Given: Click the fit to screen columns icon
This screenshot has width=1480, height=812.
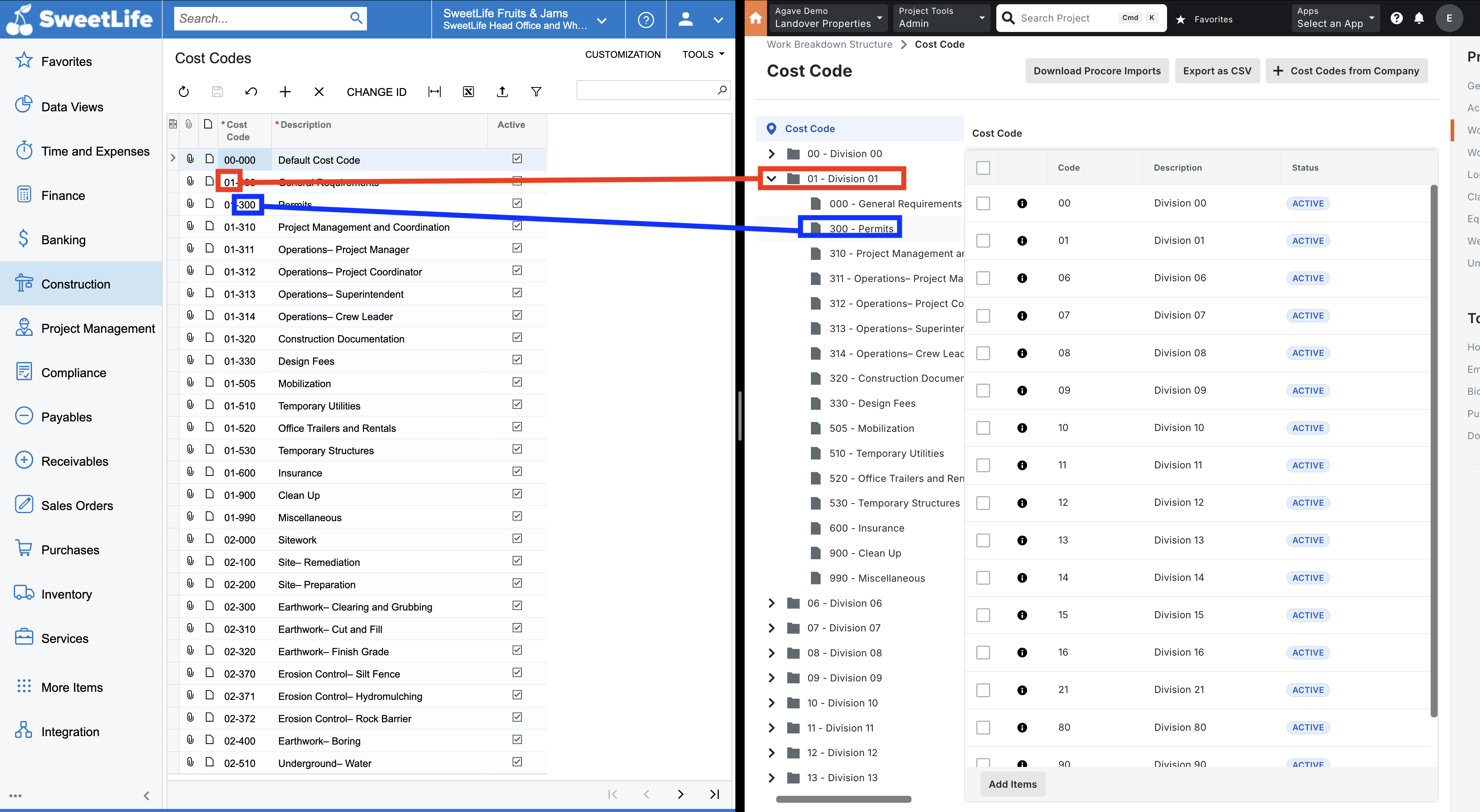Looking at the screenshot, I should click(x=435, y=92).
